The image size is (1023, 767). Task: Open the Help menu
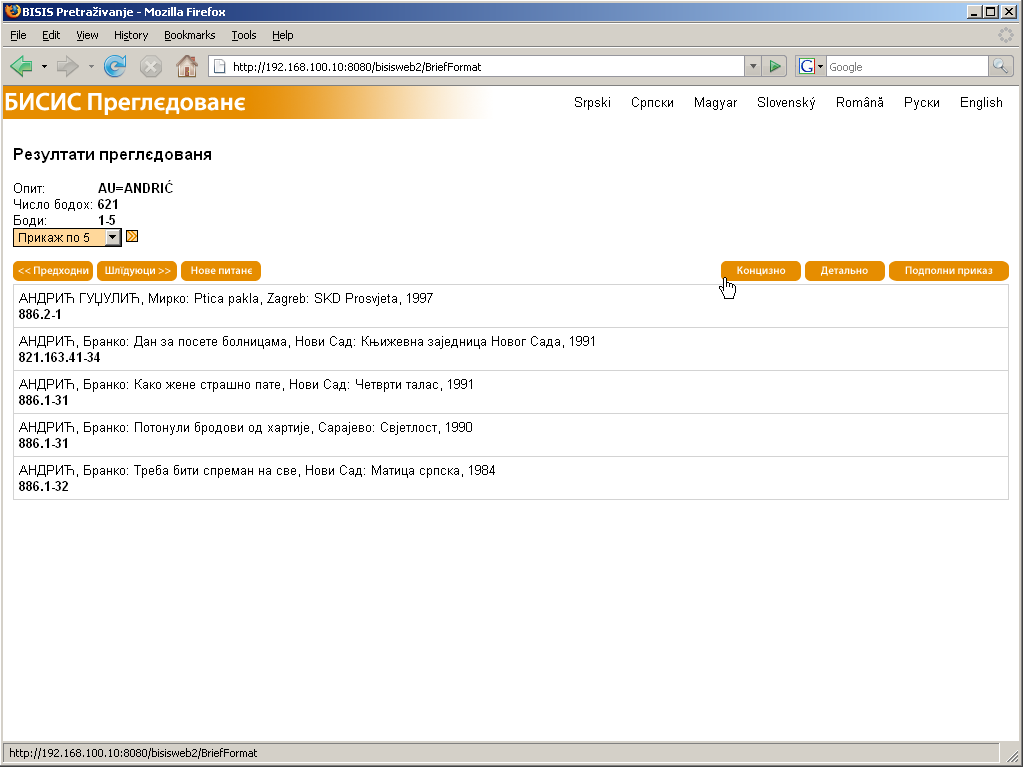click(282, 35)
